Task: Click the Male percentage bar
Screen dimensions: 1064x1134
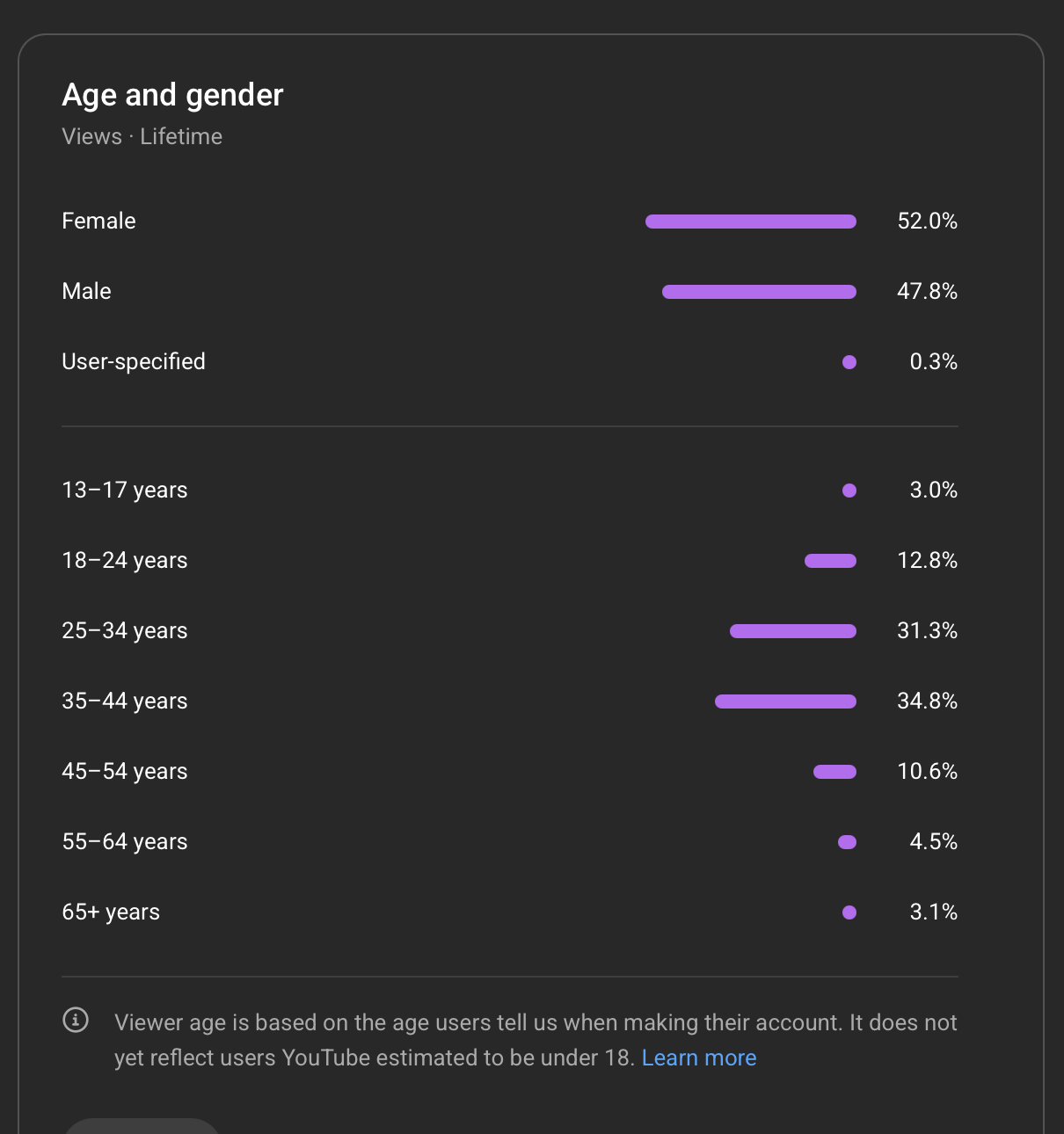Action: coord(759,292)
